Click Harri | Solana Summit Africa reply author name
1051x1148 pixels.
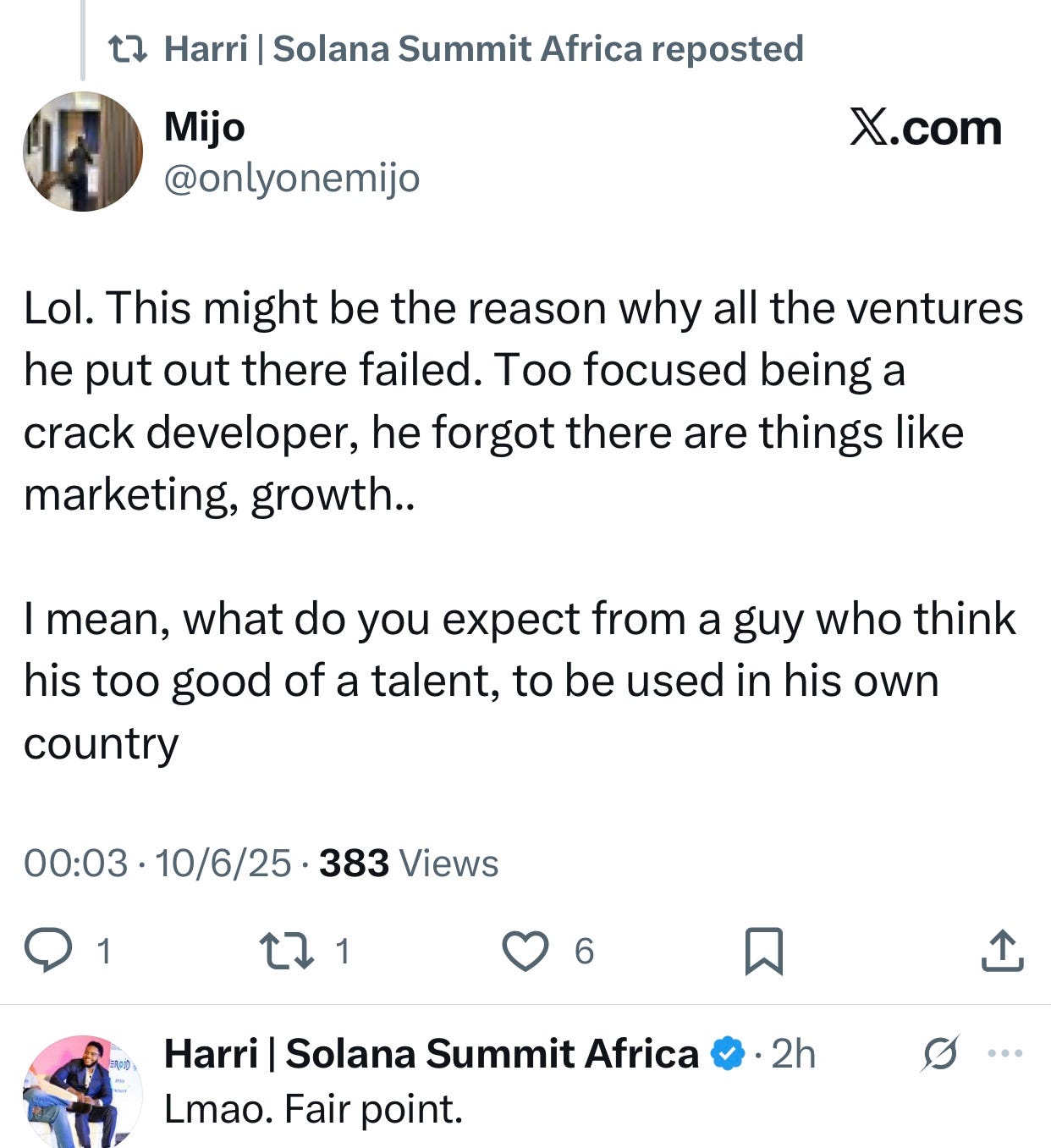431,1054
